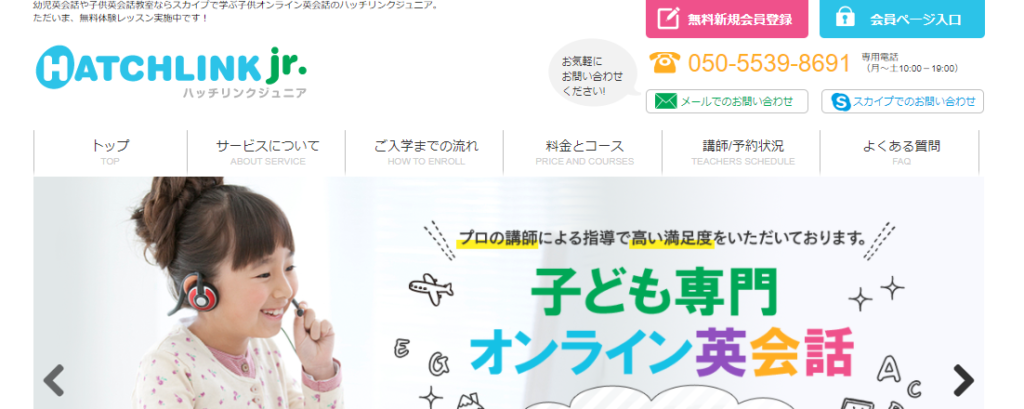Advance to next slide with right arrow
Screen dimensions: 1024x409
963,380
